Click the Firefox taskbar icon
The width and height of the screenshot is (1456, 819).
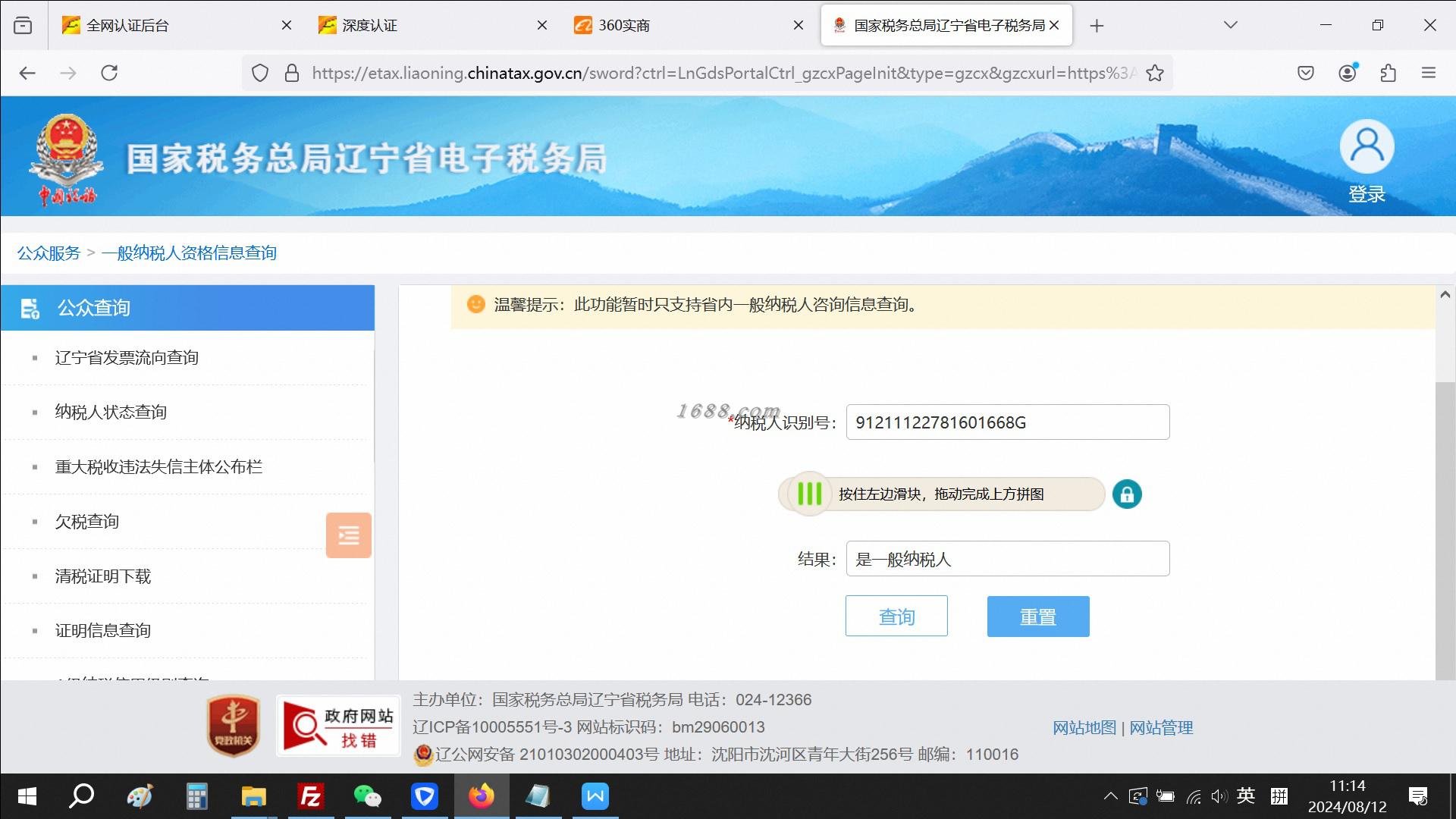point(482,796)
